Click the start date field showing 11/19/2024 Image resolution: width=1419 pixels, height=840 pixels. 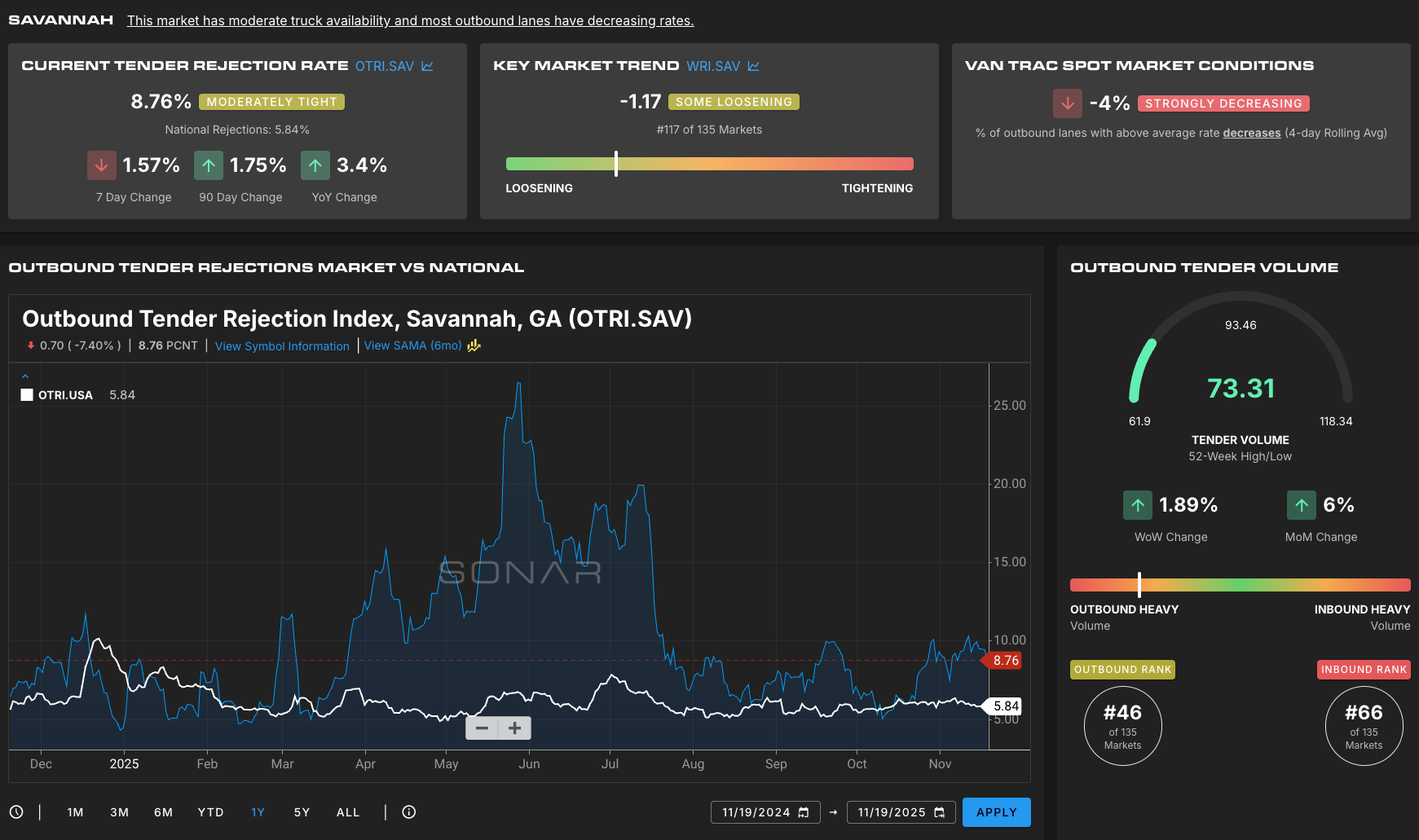click(756, 812)
